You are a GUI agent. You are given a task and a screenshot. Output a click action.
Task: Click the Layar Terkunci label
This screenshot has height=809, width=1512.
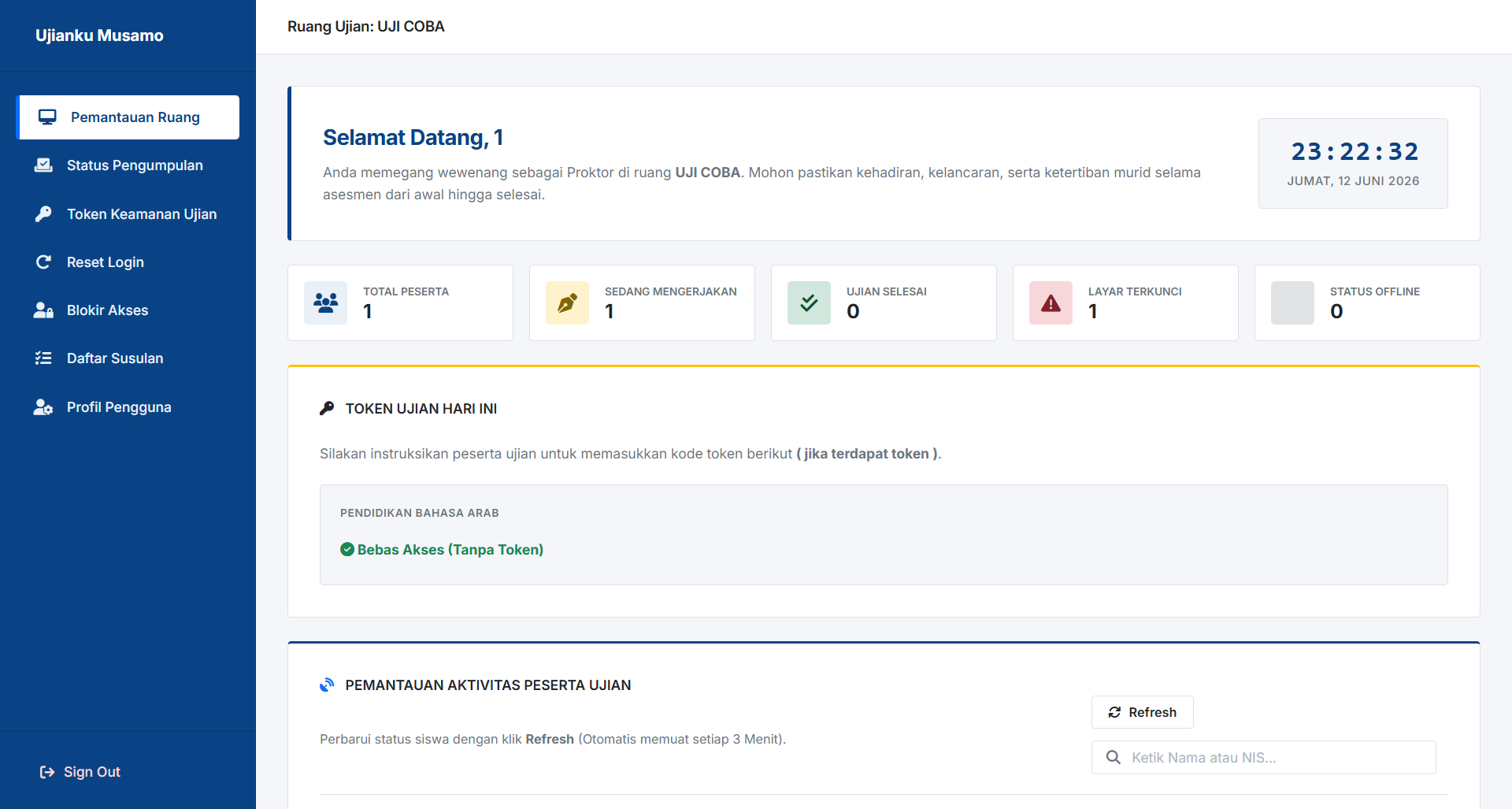click(x=1135, y=291)
